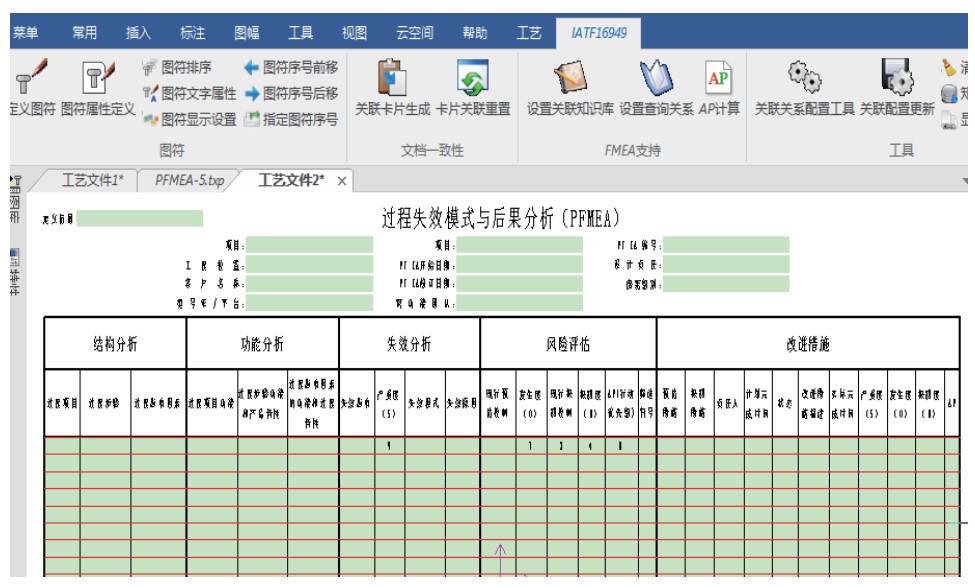The image size is (975, 588).
Task: Close the 工艺文件2 document tab
Action: pyautogui.click(x=341, y=181)
